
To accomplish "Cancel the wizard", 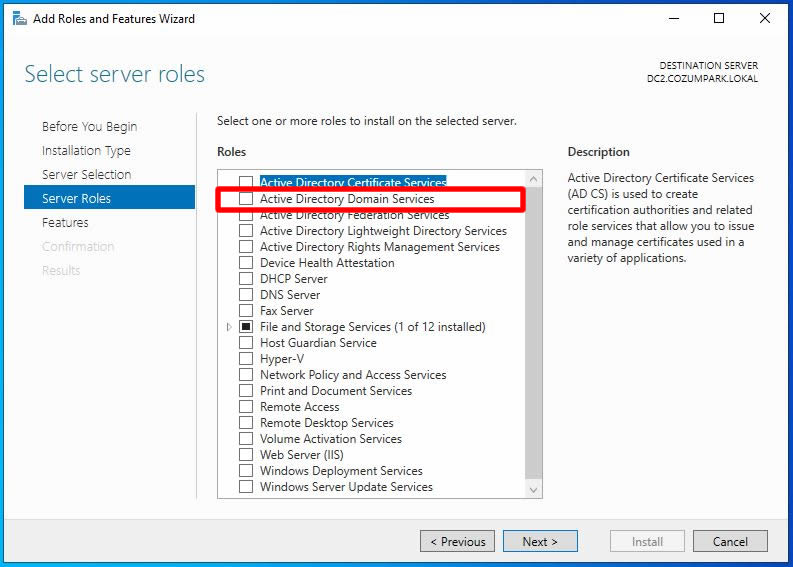I will (729, 541).
